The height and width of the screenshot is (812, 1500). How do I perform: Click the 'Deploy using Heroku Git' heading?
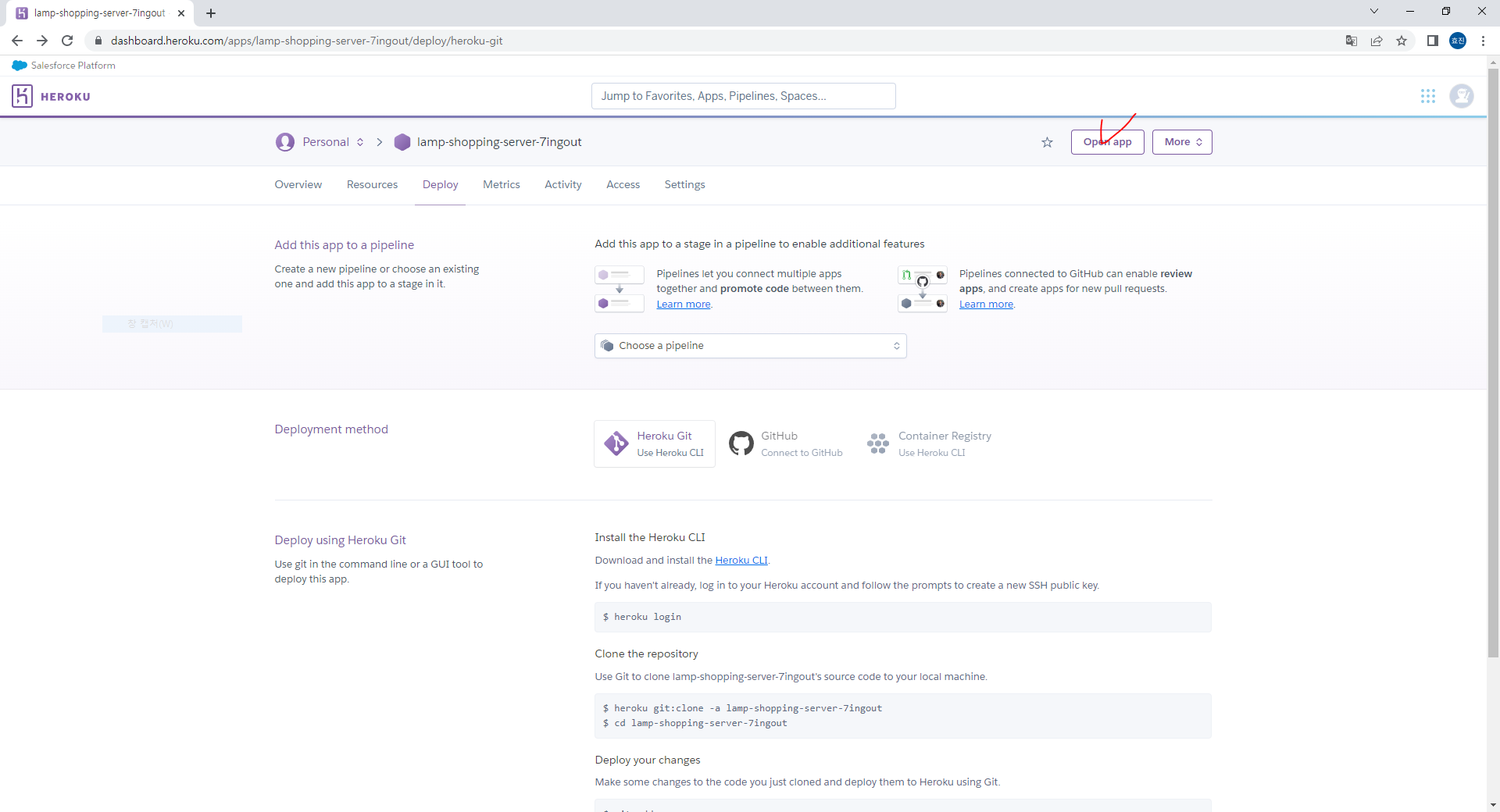coord(340,540)
